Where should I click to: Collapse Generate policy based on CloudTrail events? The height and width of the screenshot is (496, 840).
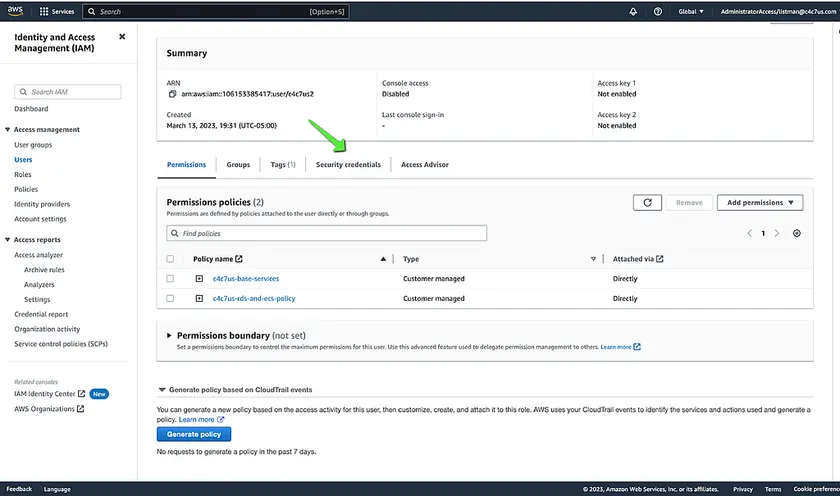coord(162,389)
